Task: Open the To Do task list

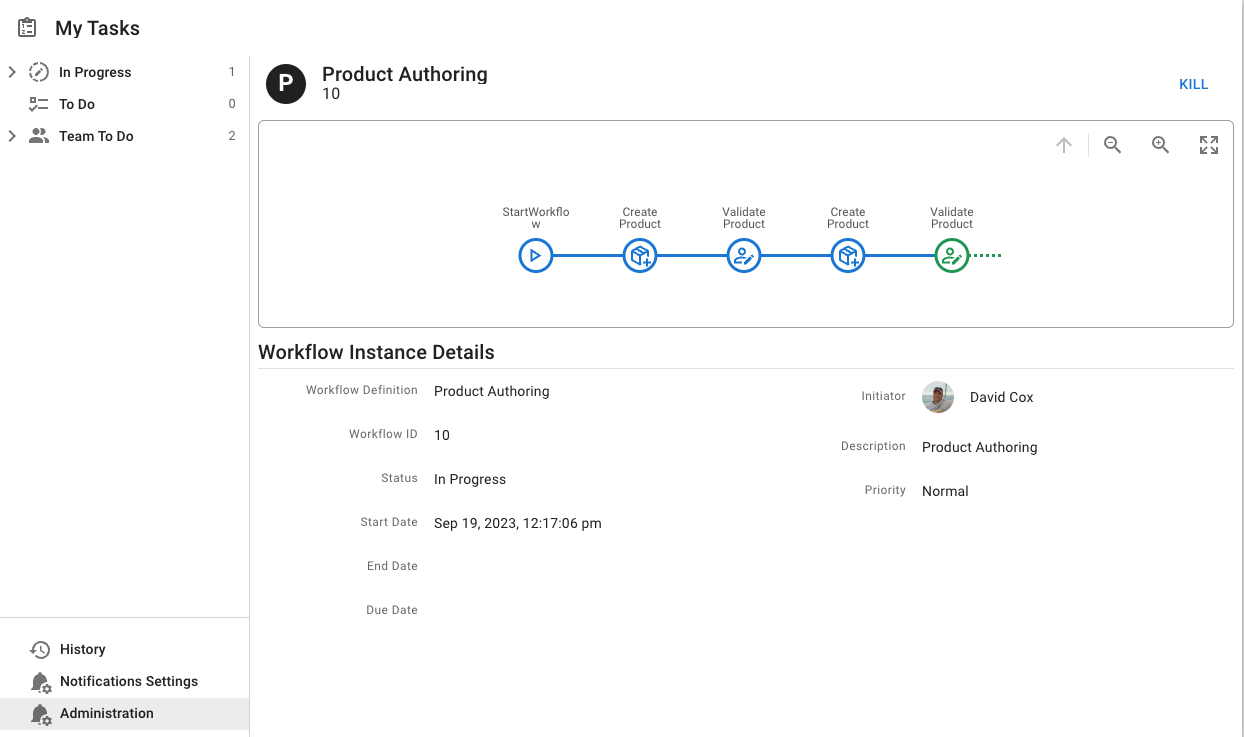Action: 77,104
